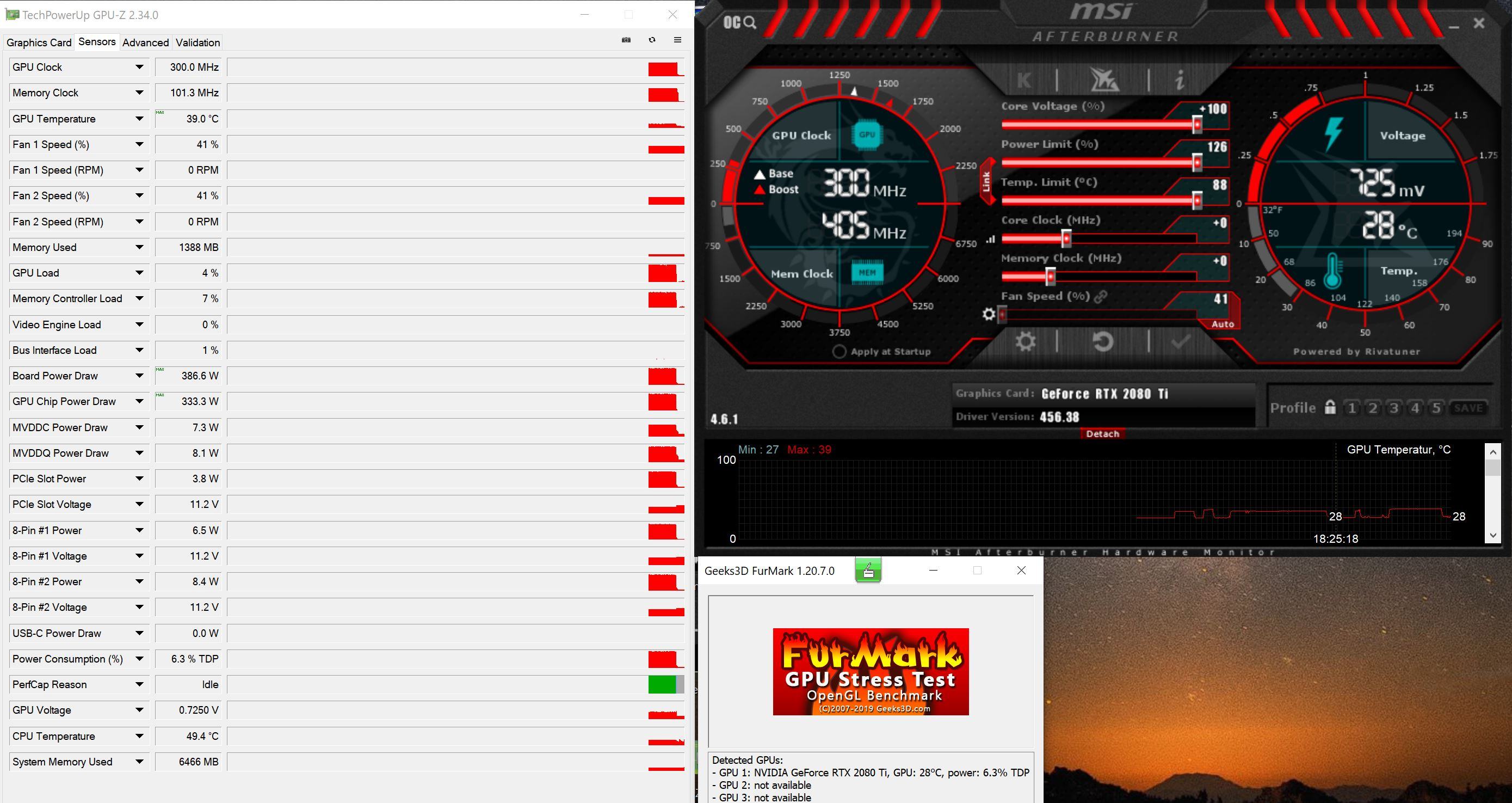The width and height of the screenshot is (1512, 803).
Task: Click Fan Speed slider handle
Action: point(1003,315)
